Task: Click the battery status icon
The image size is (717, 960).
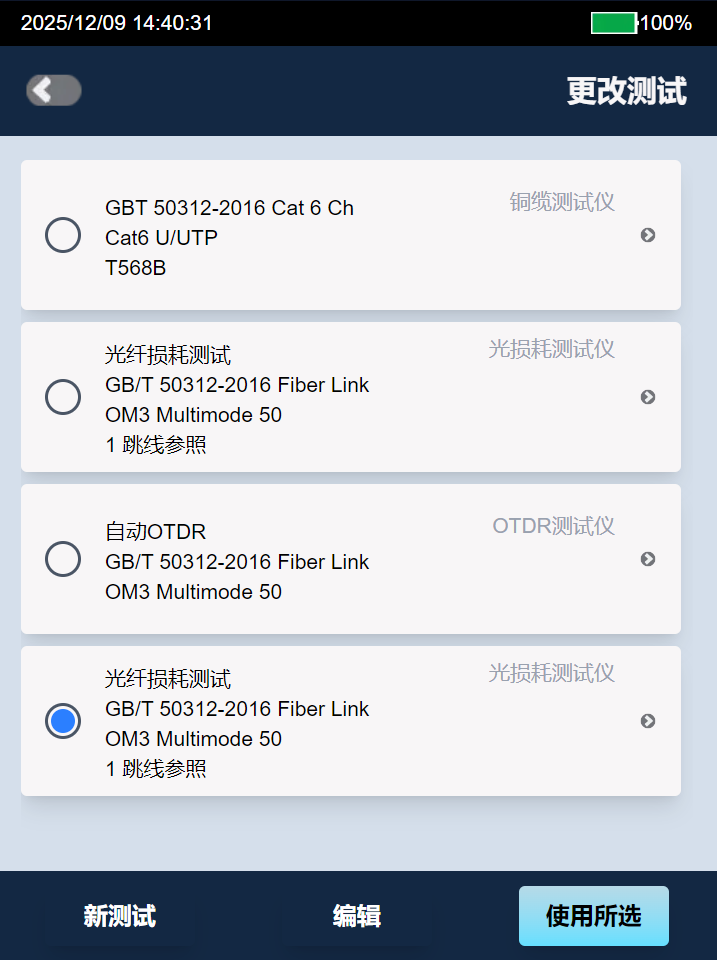Action: click(x=614, y=23)
